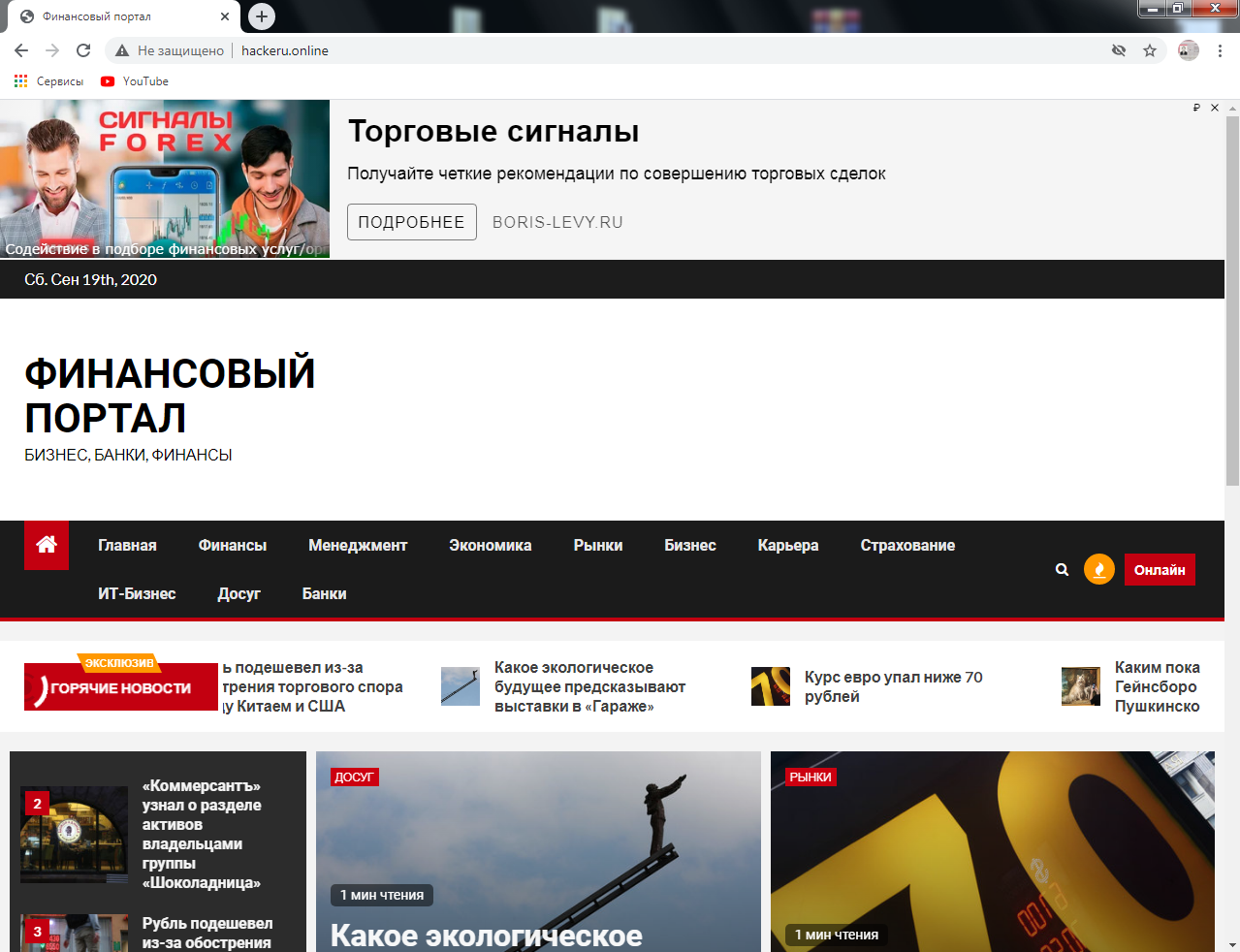
Task: Open the Коммерсантъ Шоколадница article
Action: pos(202,834)
